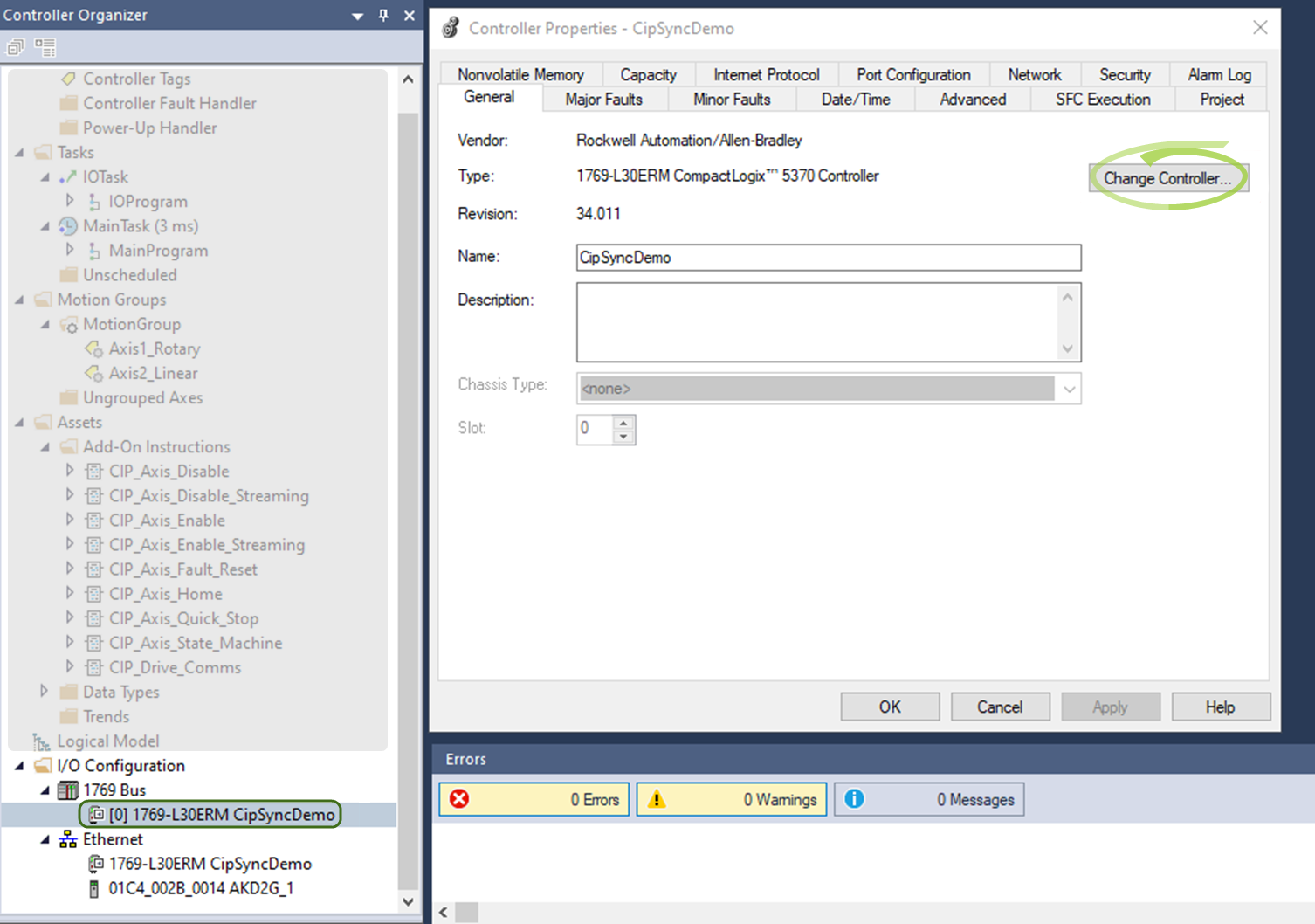Open the Alarm Log tab
This screenshot has width=1315, height=924.
click(x=1219, y=74)
